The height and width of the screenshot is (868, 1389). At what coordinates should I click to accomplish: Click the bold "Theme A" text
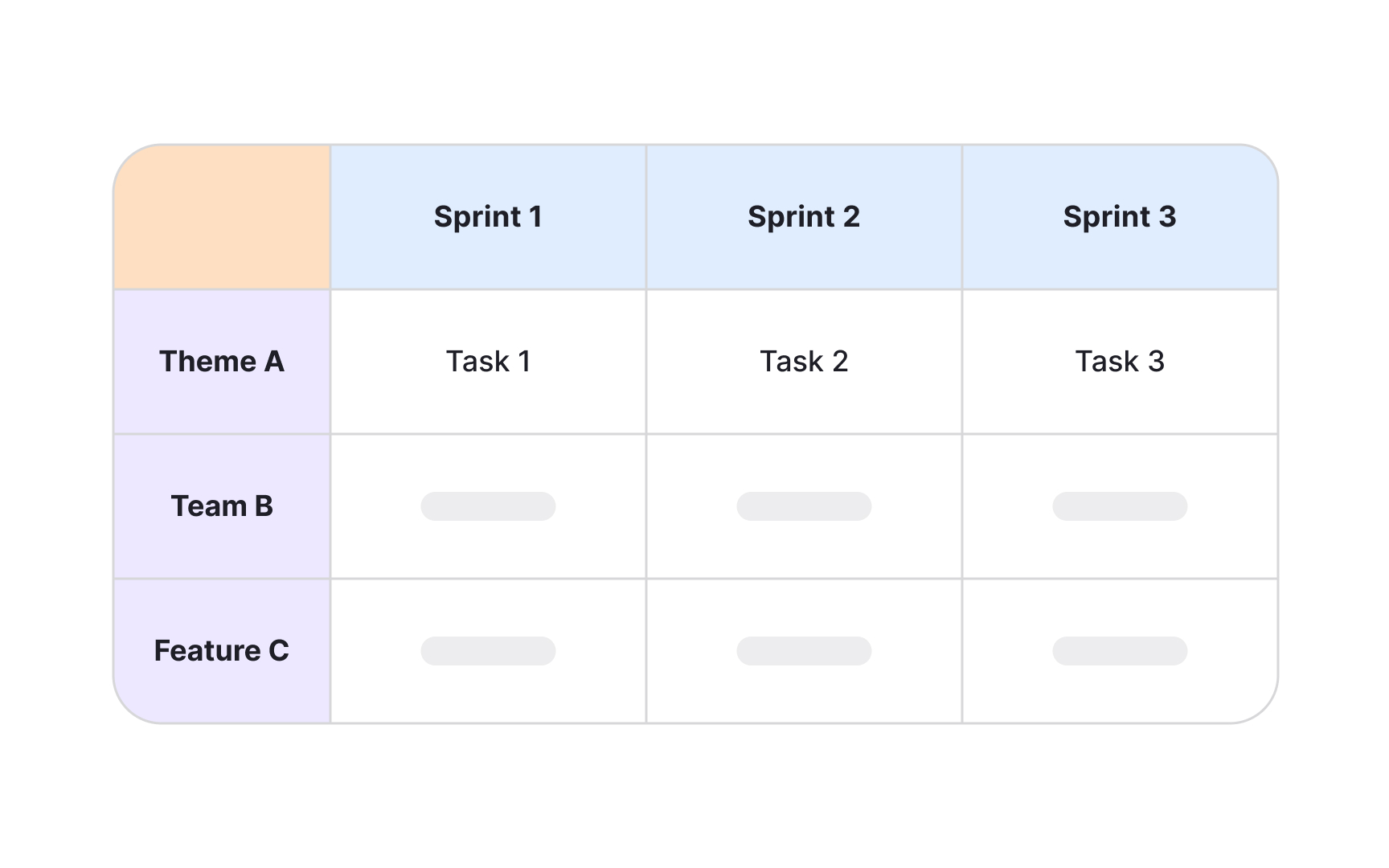pyautogui.click(x=222, y=362)
